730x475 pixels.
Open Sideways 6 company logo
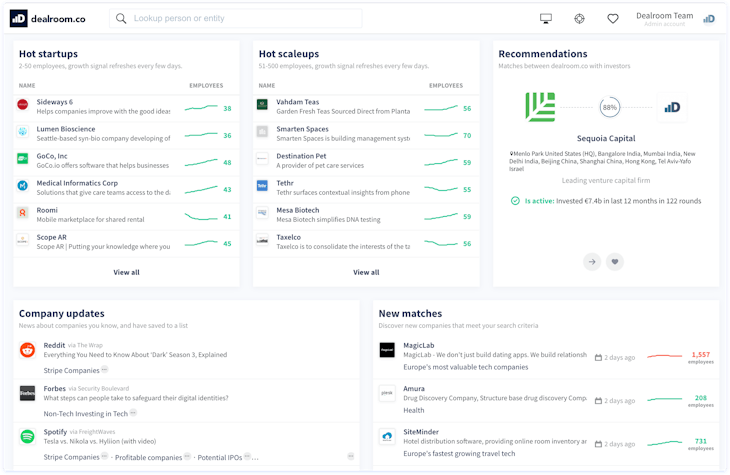point(23,104)
